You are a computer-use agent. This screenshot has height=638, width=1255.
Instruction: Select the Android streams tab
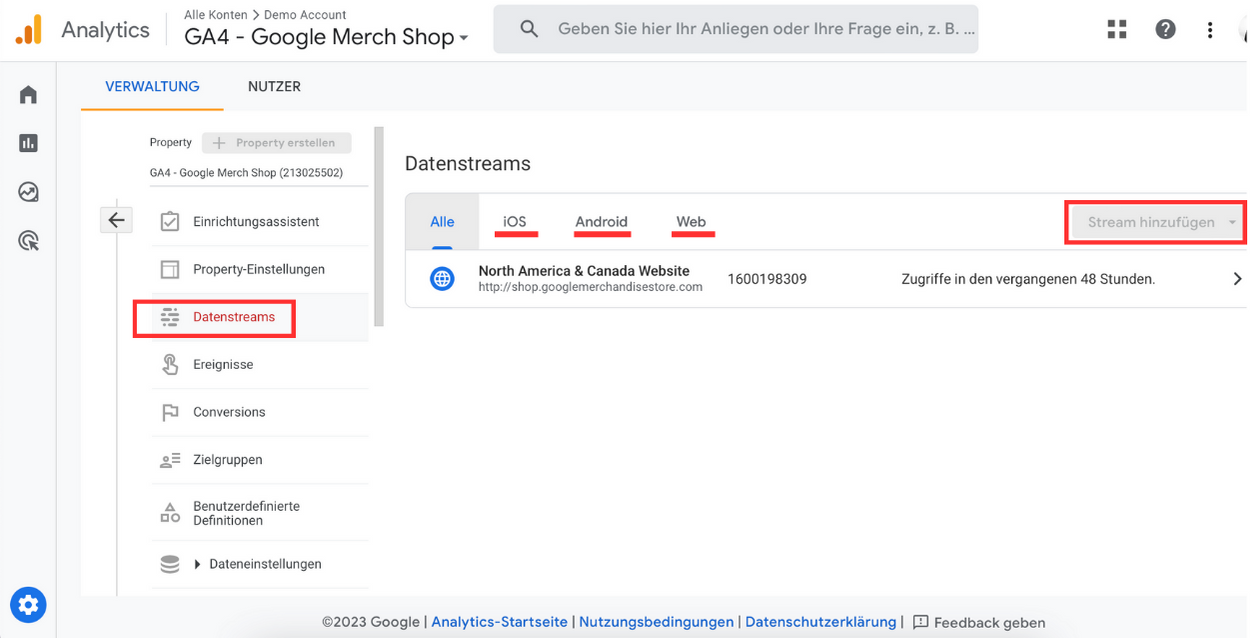[x=601, y=222]
